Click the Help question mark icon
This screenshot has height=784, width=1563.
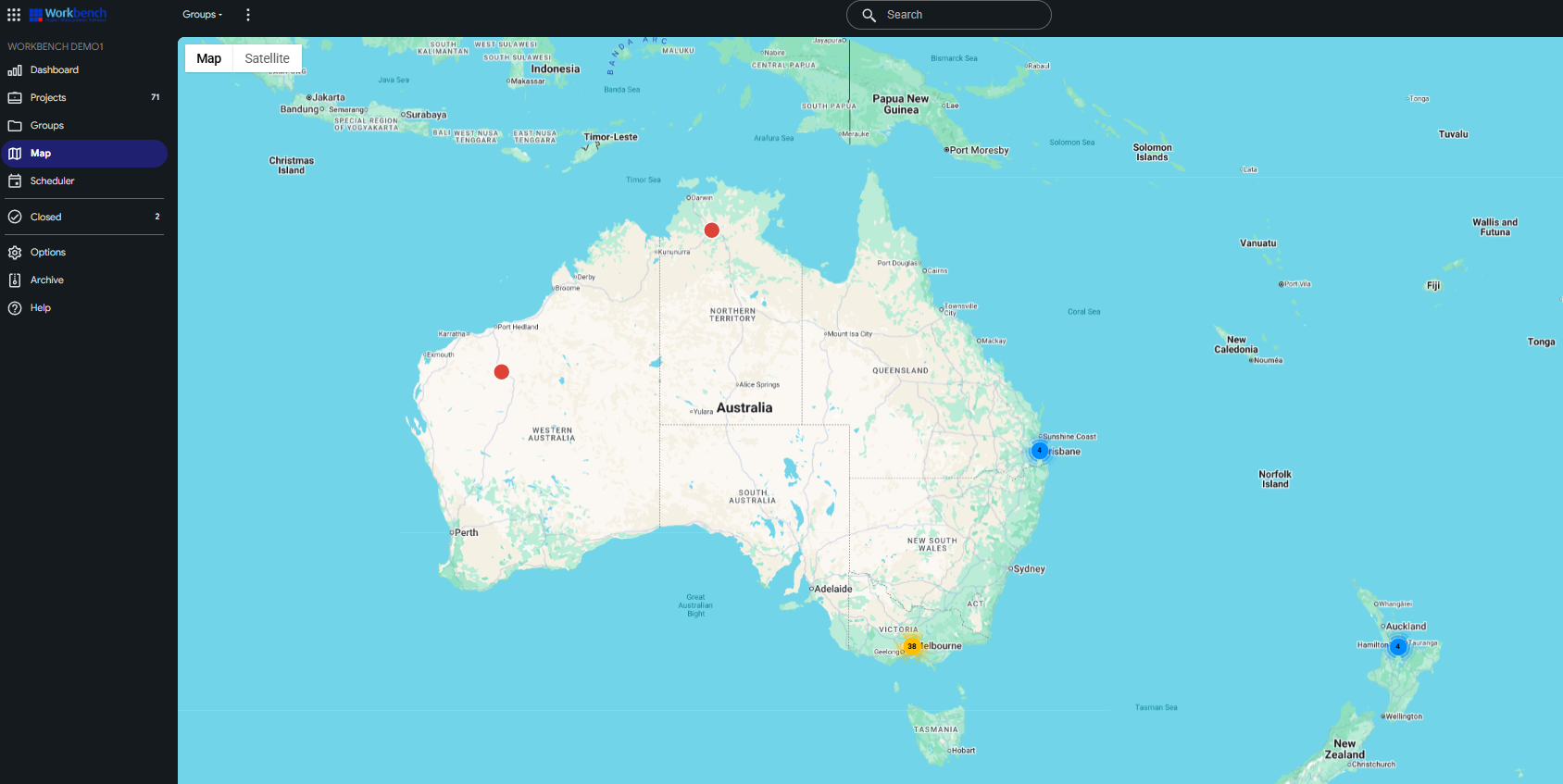15,308
